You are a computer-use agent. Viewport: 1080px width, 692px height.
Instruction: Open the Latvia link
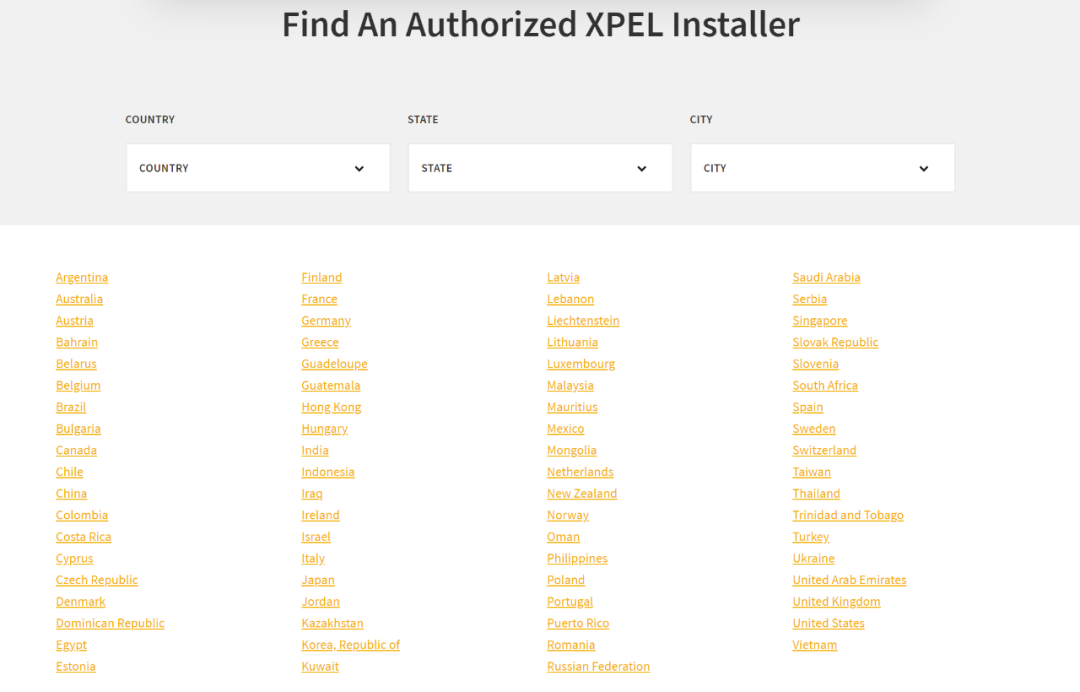tap(563, 277)
